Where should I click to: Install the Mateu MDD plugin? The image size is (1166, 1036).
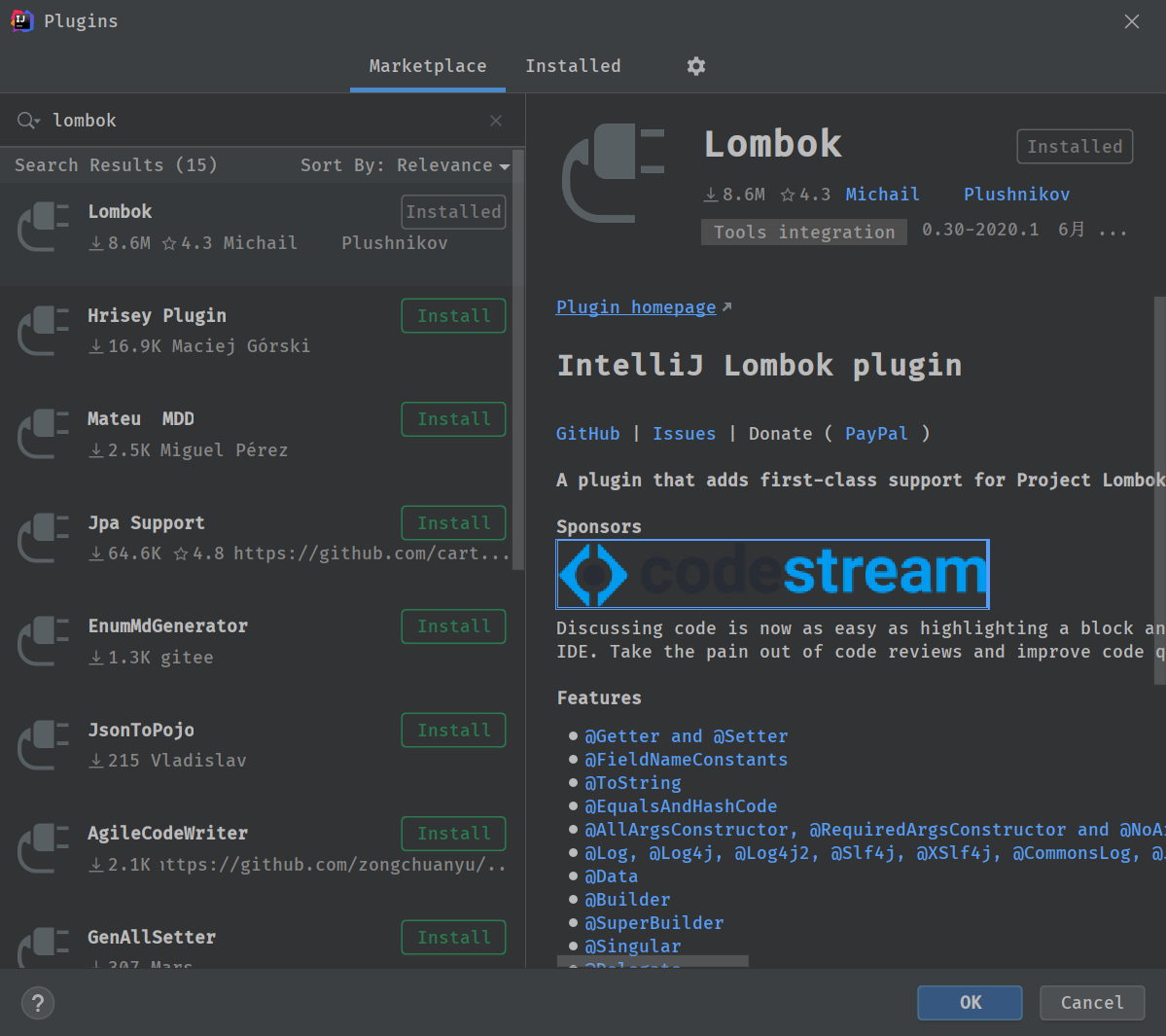click(x=453, y=419)
